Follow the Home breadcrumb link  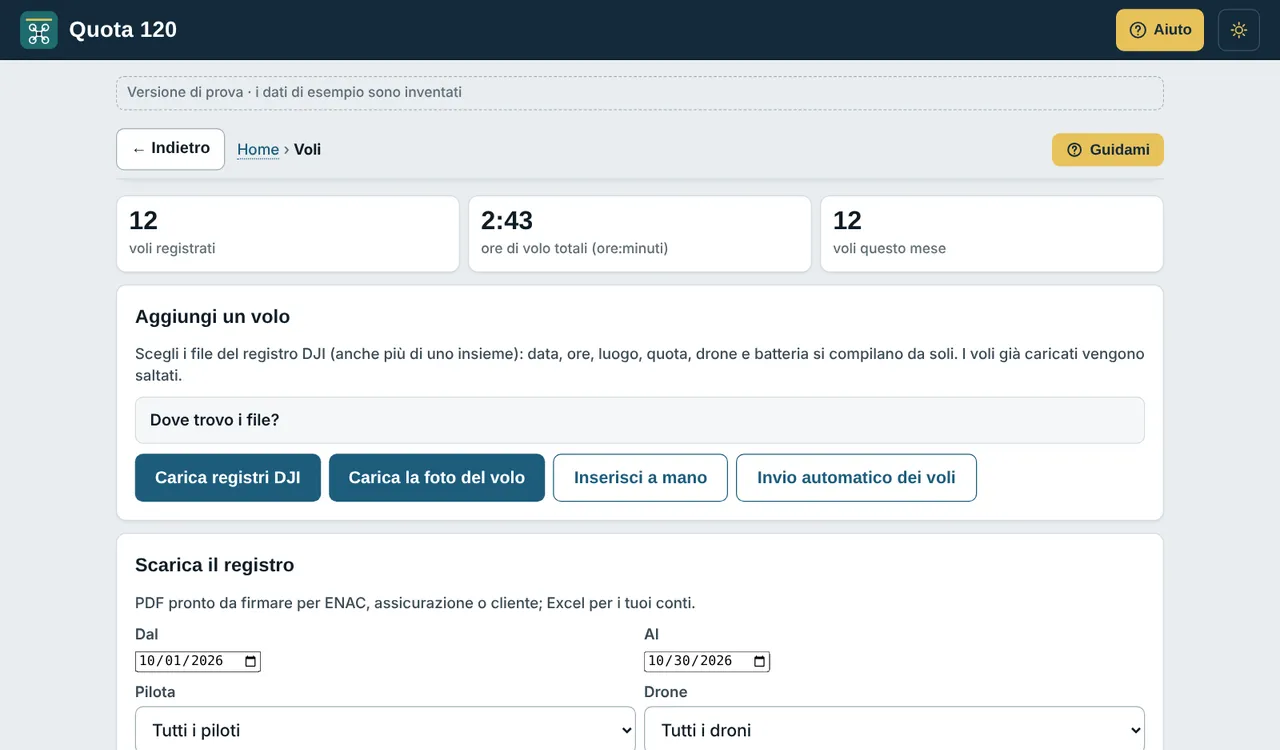point(258,150)
